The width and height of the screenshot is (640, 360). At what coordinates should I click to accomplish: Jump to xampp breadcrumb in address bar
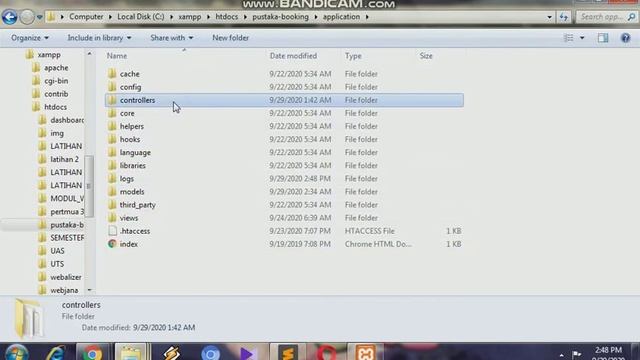[190, 17]
